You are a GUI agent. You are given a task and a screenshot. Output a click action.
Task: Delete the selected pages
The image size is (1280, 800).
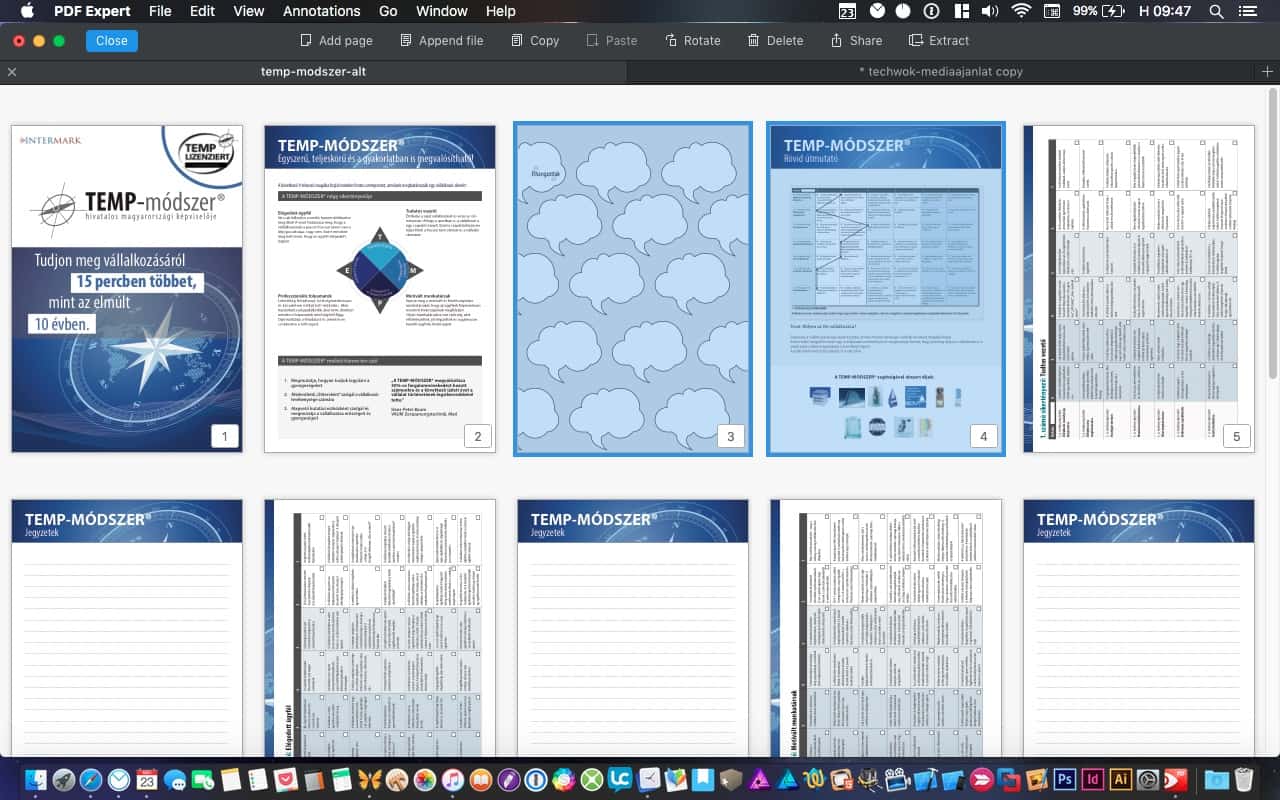[775, 41]
